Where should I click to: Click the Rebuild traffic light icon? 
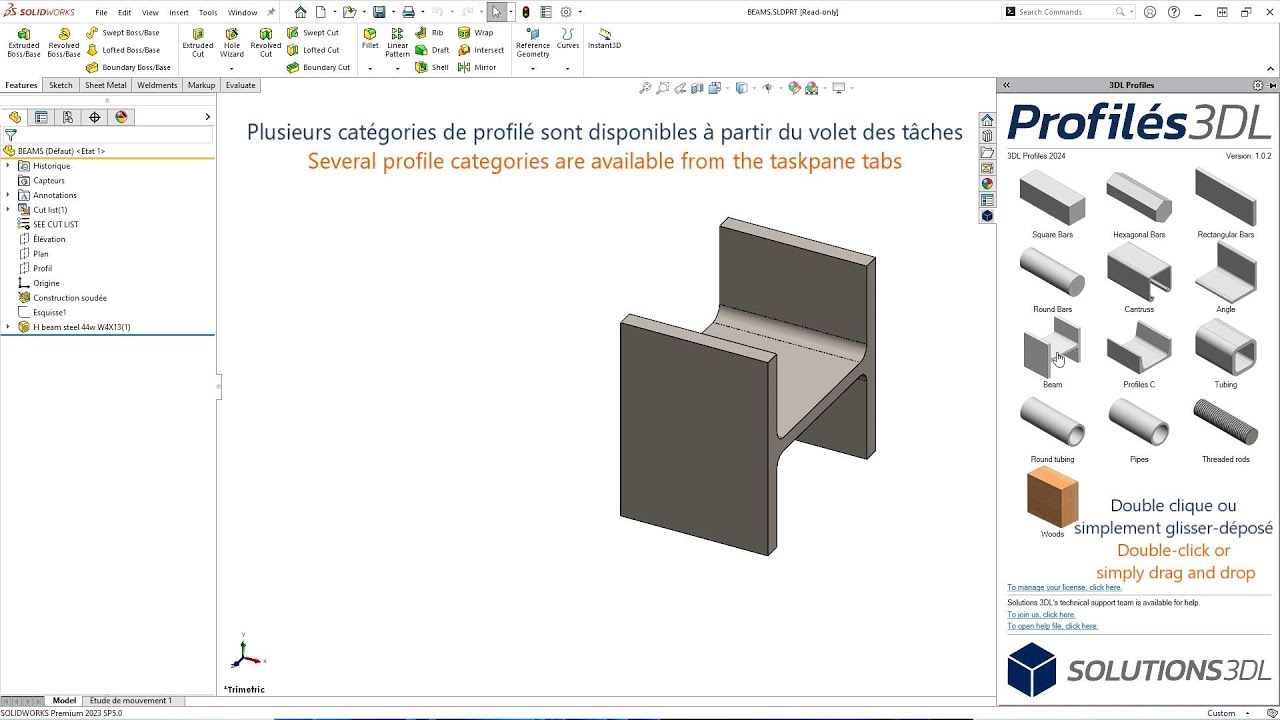click(526, 12)
